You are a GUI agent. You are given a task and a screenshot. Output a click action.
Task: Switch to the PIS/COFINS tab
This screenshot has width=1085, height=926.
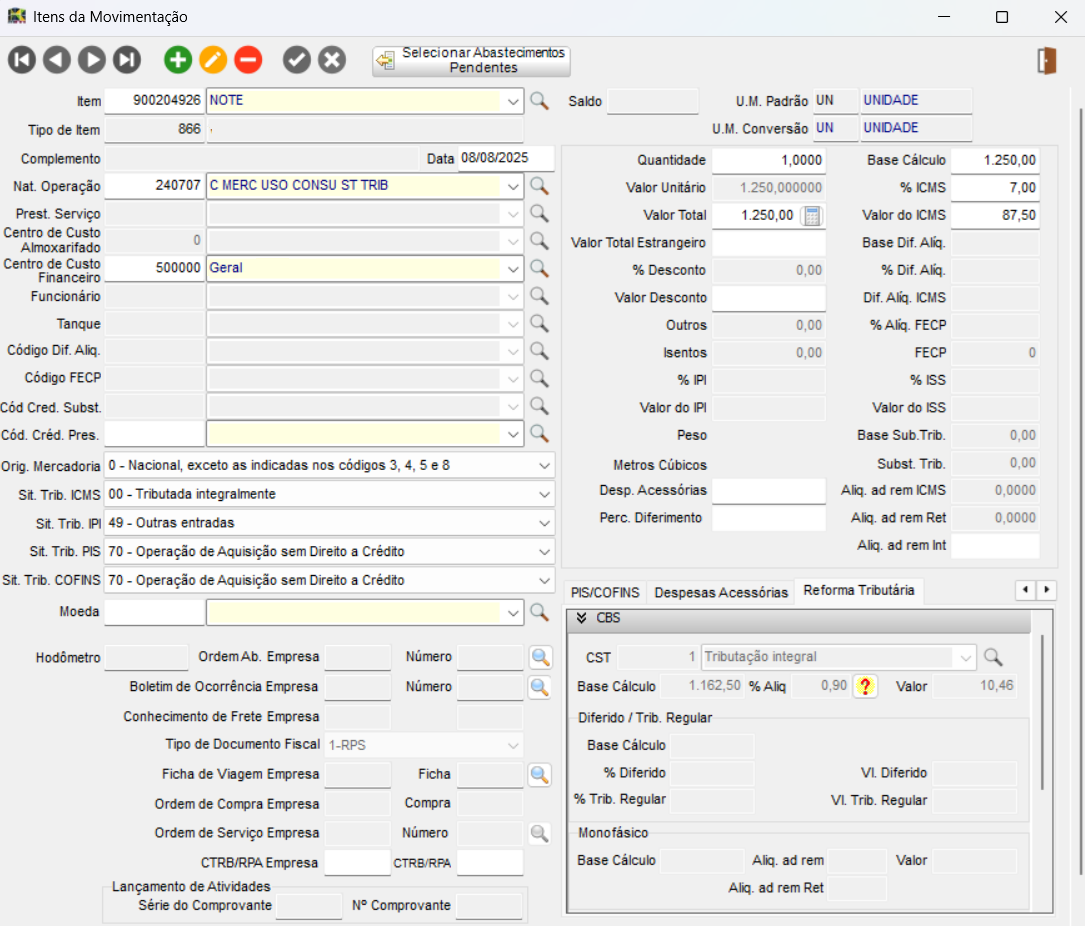click(x=604, y=592)
